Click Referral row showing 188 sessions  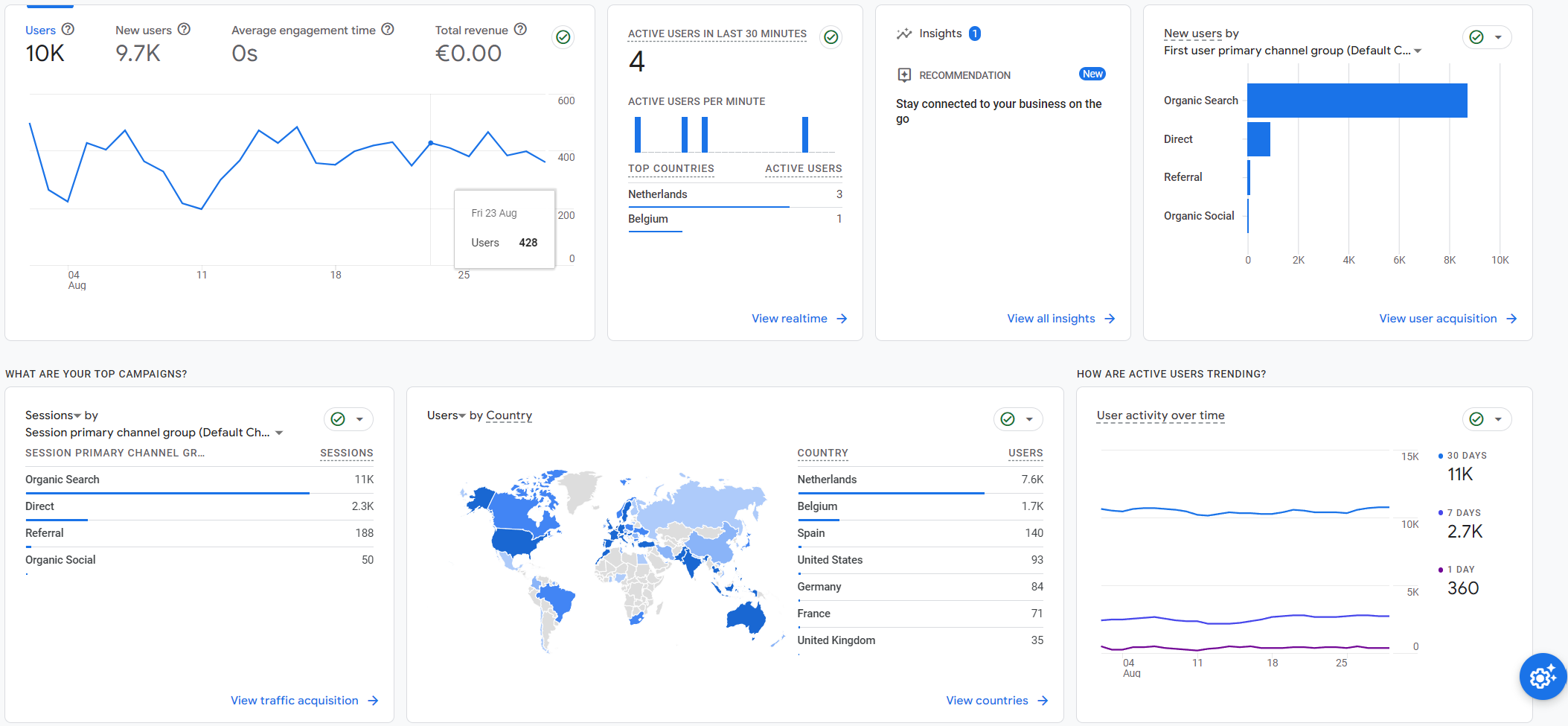pyautogui.click(x=199, y=533)
